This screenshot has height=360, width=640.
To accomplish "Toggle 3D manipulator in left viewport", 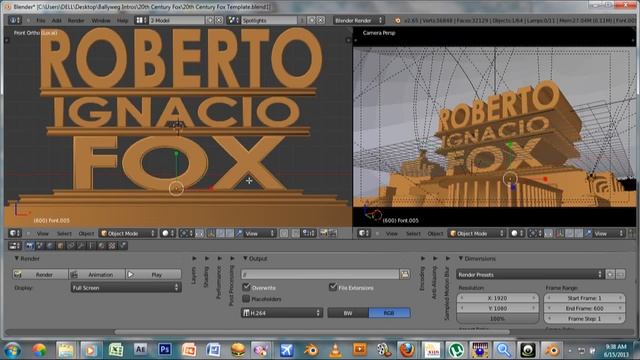I will (211, 233).
